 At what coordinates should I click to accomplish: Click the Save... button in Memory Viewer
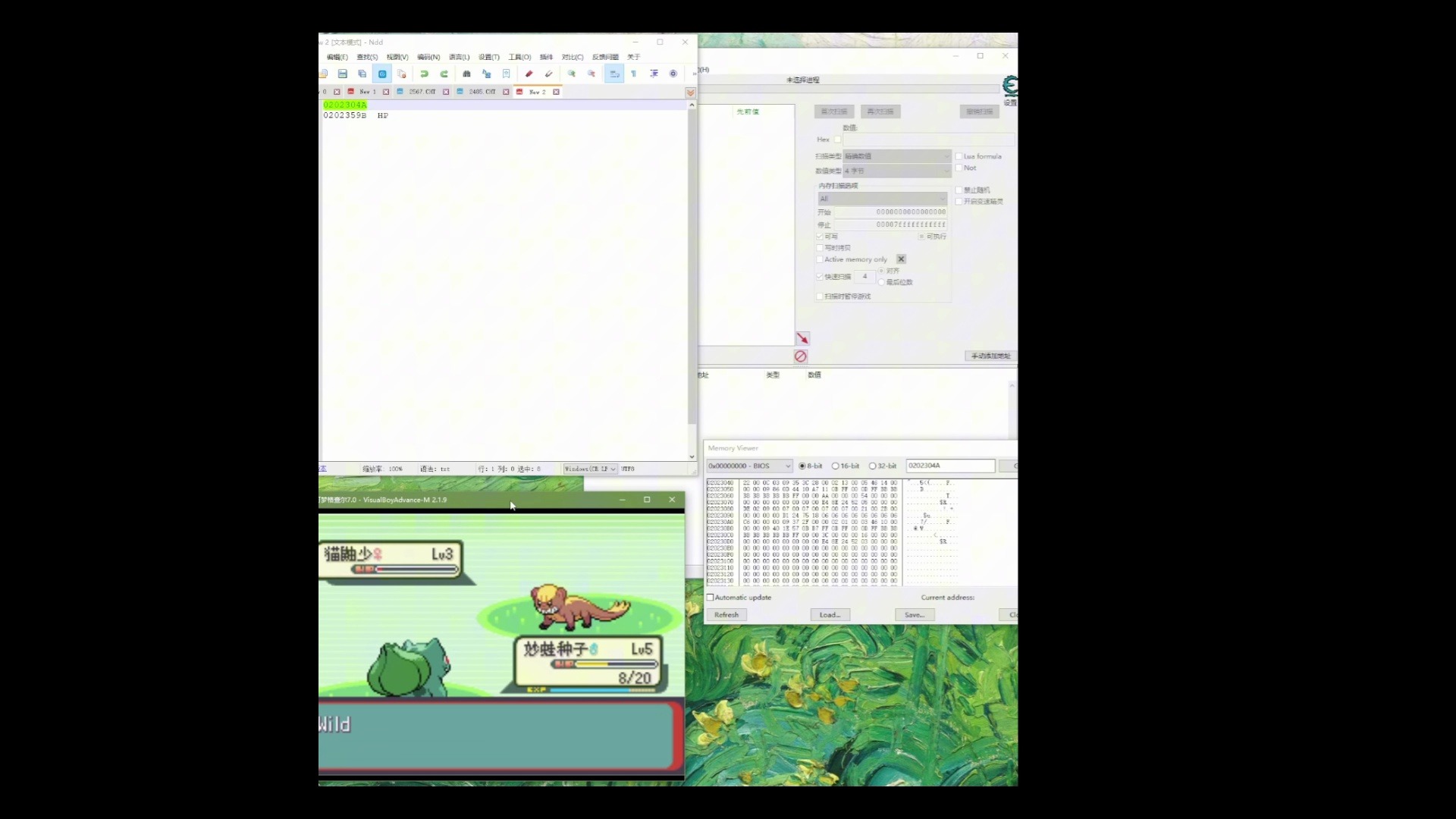pos(915,615)
